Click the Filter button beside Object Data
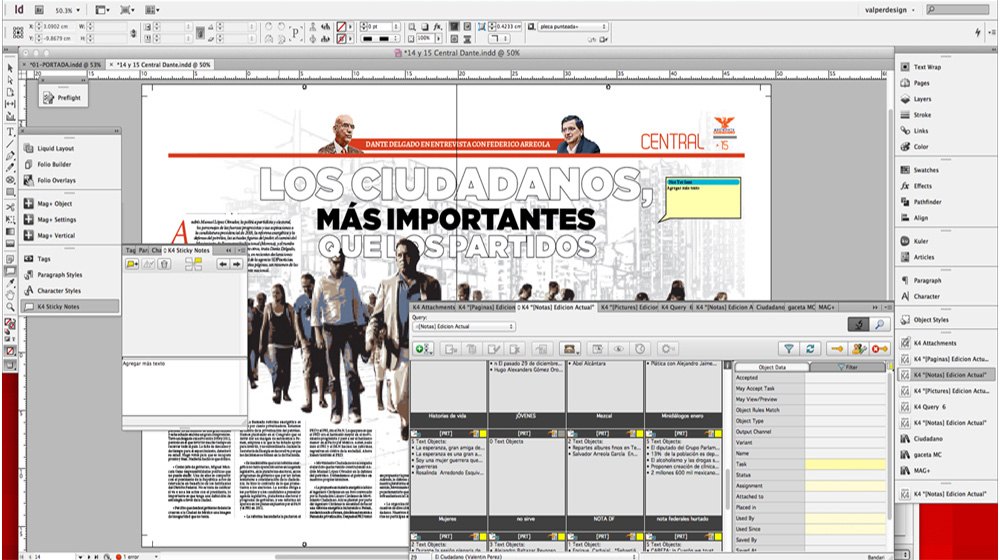Image resolution: width=1000 pixels, height=560 pixels. click(x=845, y=367)
